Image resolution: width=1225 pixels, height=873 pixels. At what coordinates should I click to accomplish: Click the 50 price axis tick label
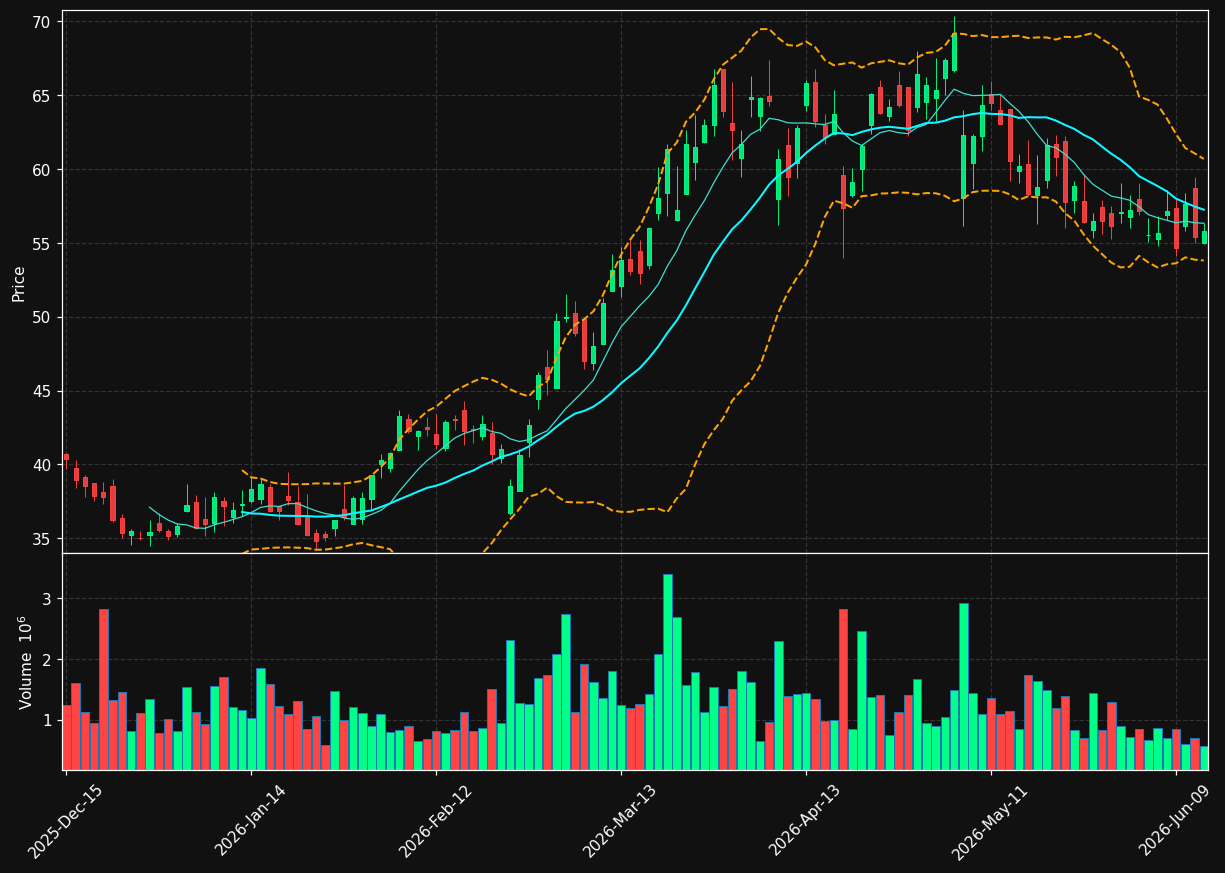click(x=43, y=318)
